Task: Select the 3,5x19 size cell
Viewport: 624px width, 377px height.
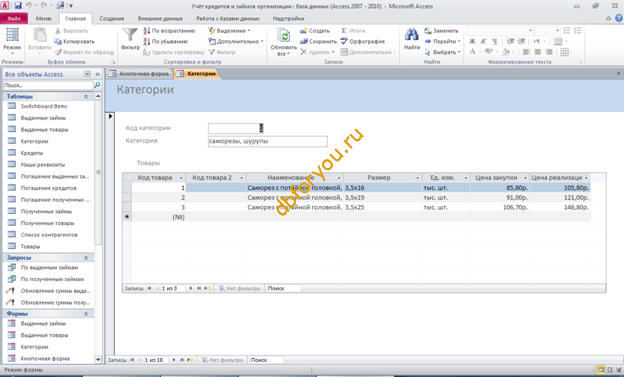Action: click(x=382, y=197)
